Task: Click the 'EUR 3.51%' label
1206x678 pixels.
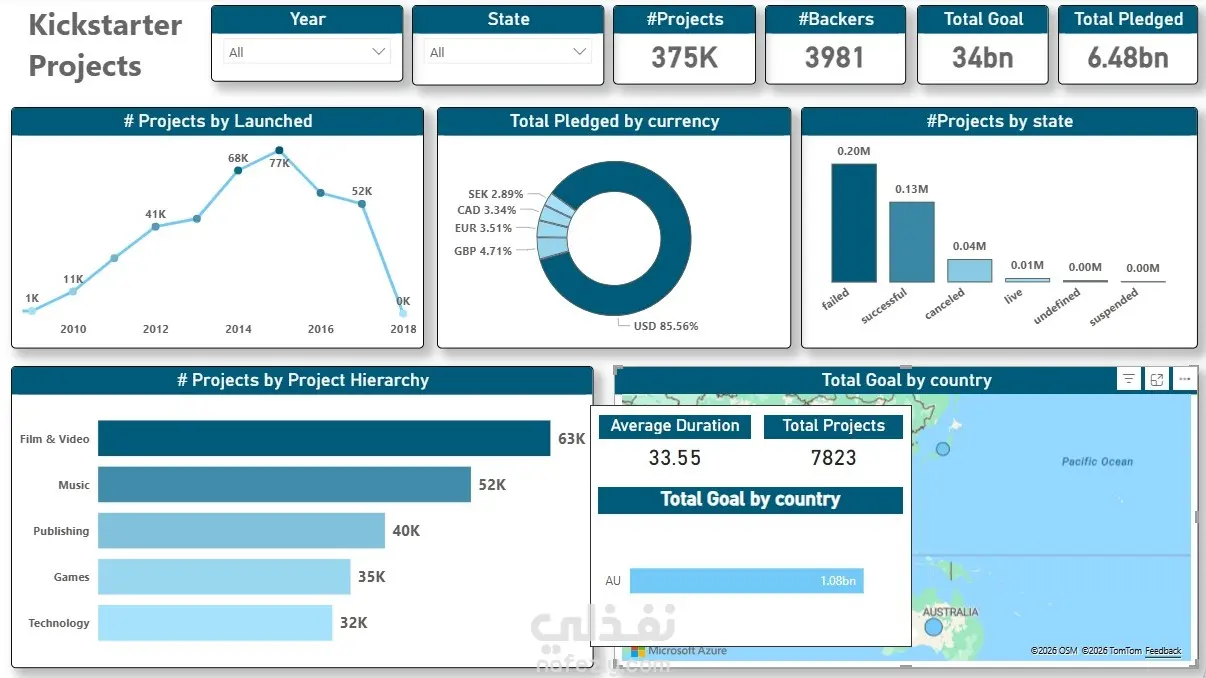Action: pos(484,228)
